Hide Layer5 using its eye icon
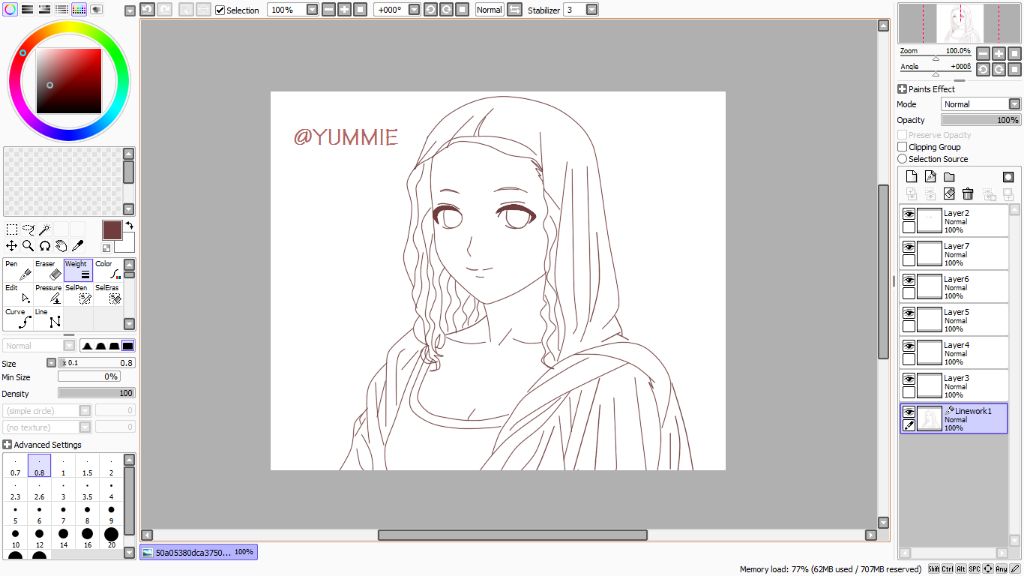1024x576 pixels. tap(908, 313)
